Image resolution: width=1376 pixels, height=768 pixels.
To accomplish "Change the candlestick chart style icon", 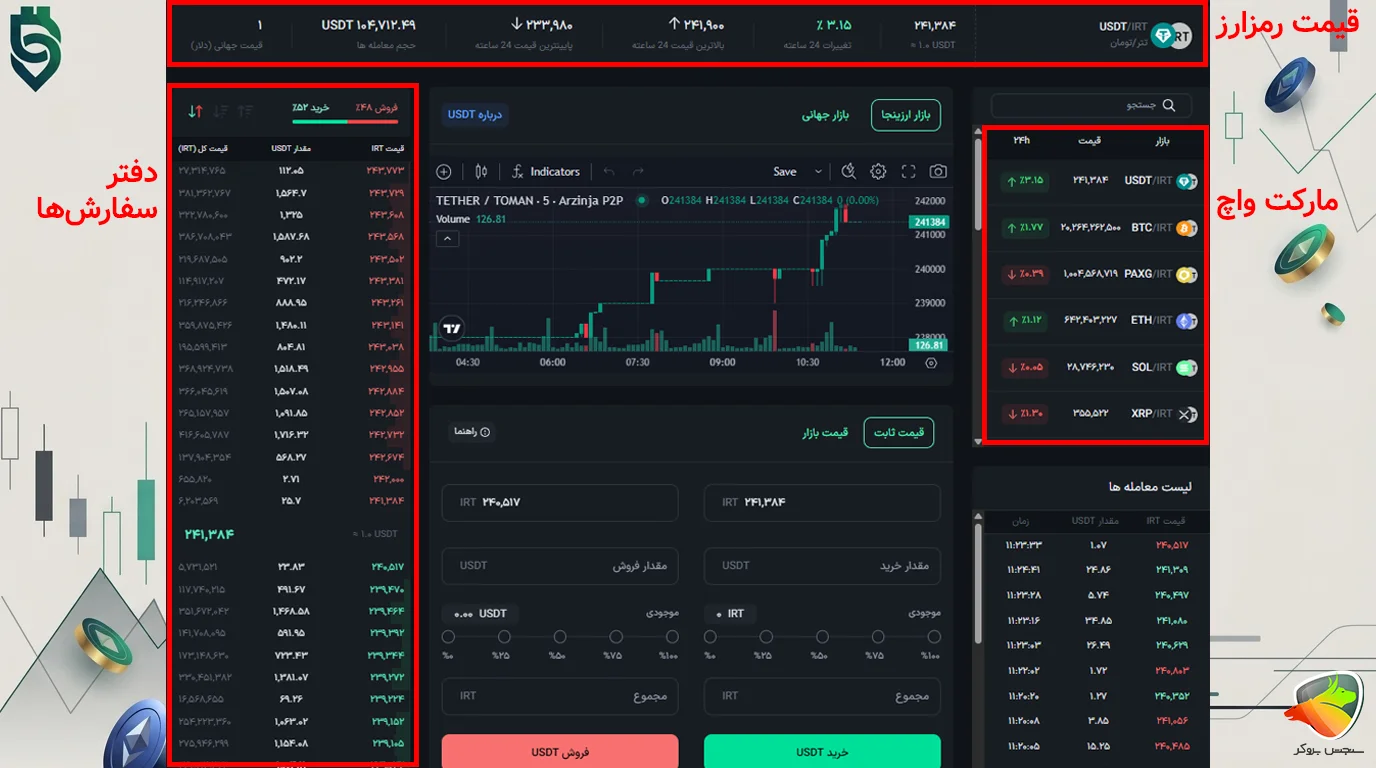I will (481, 172).
